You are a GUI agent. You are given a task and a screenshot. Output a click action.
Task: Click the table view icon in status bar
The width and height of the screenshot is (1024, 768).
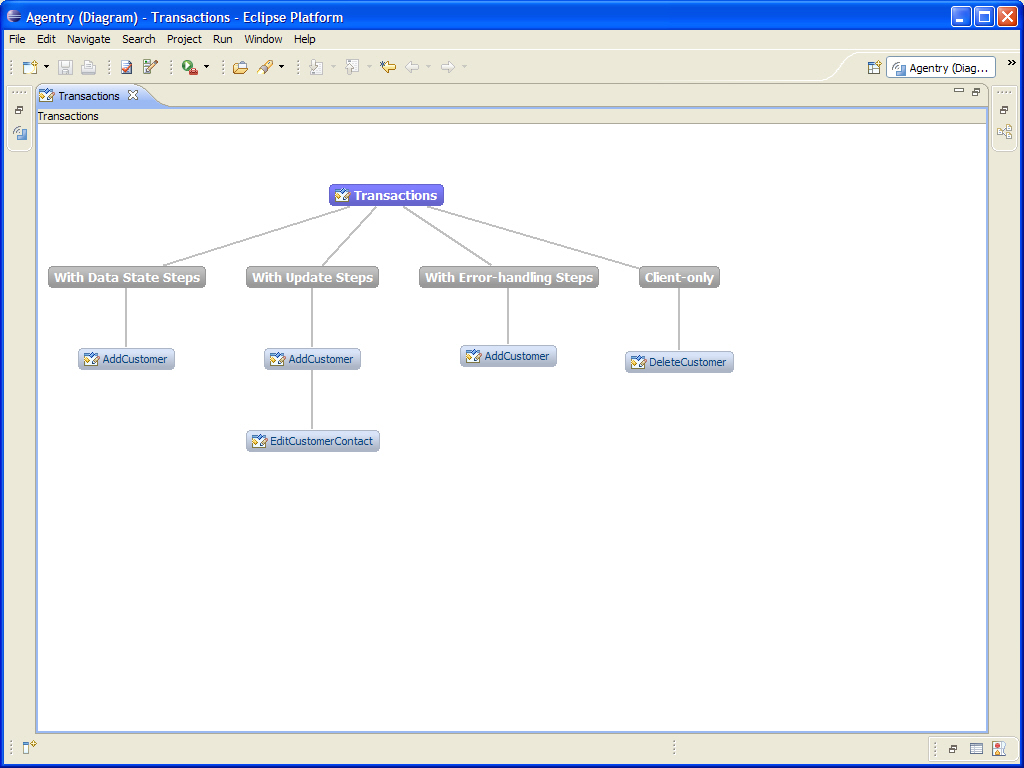[x=976, y=749]
